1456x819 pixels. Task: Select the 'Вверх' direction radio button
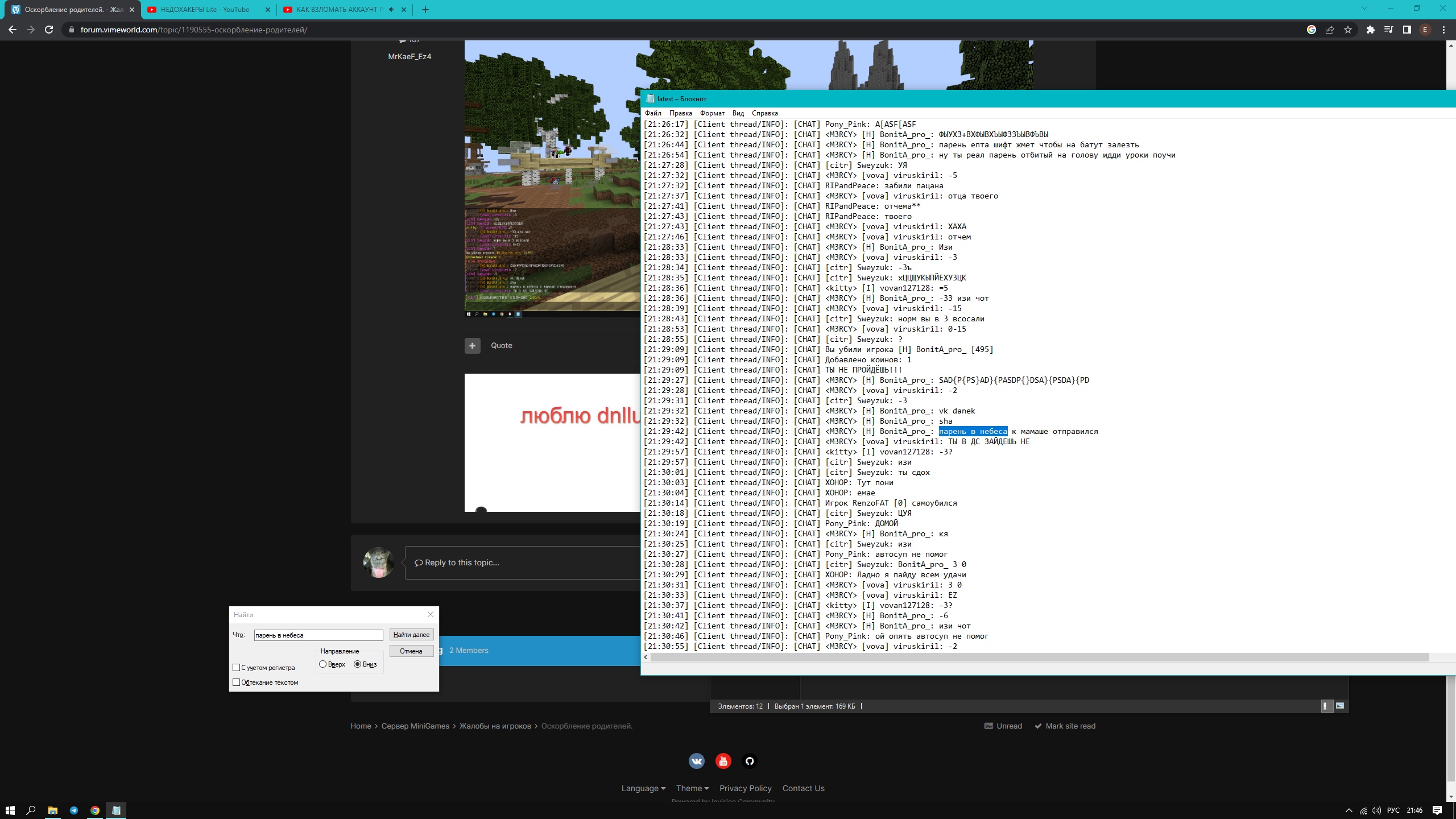point(323,664)
